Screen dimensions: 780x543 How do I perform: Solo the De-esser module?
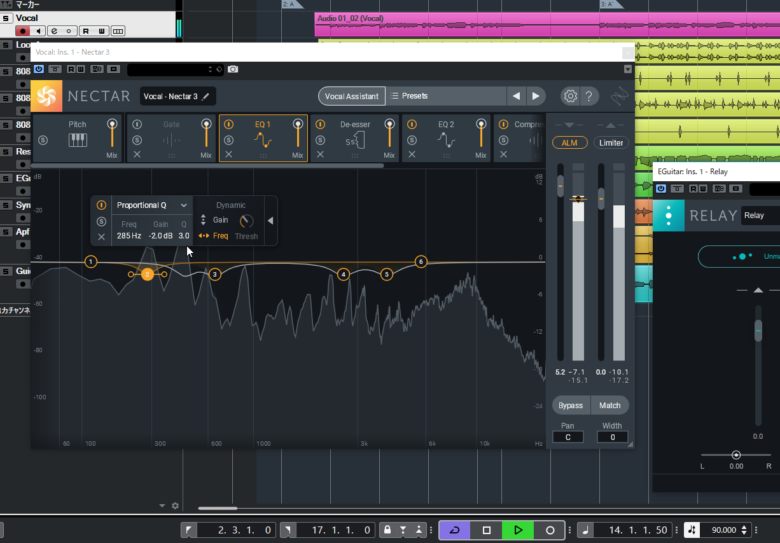click(x=320, y=140)
